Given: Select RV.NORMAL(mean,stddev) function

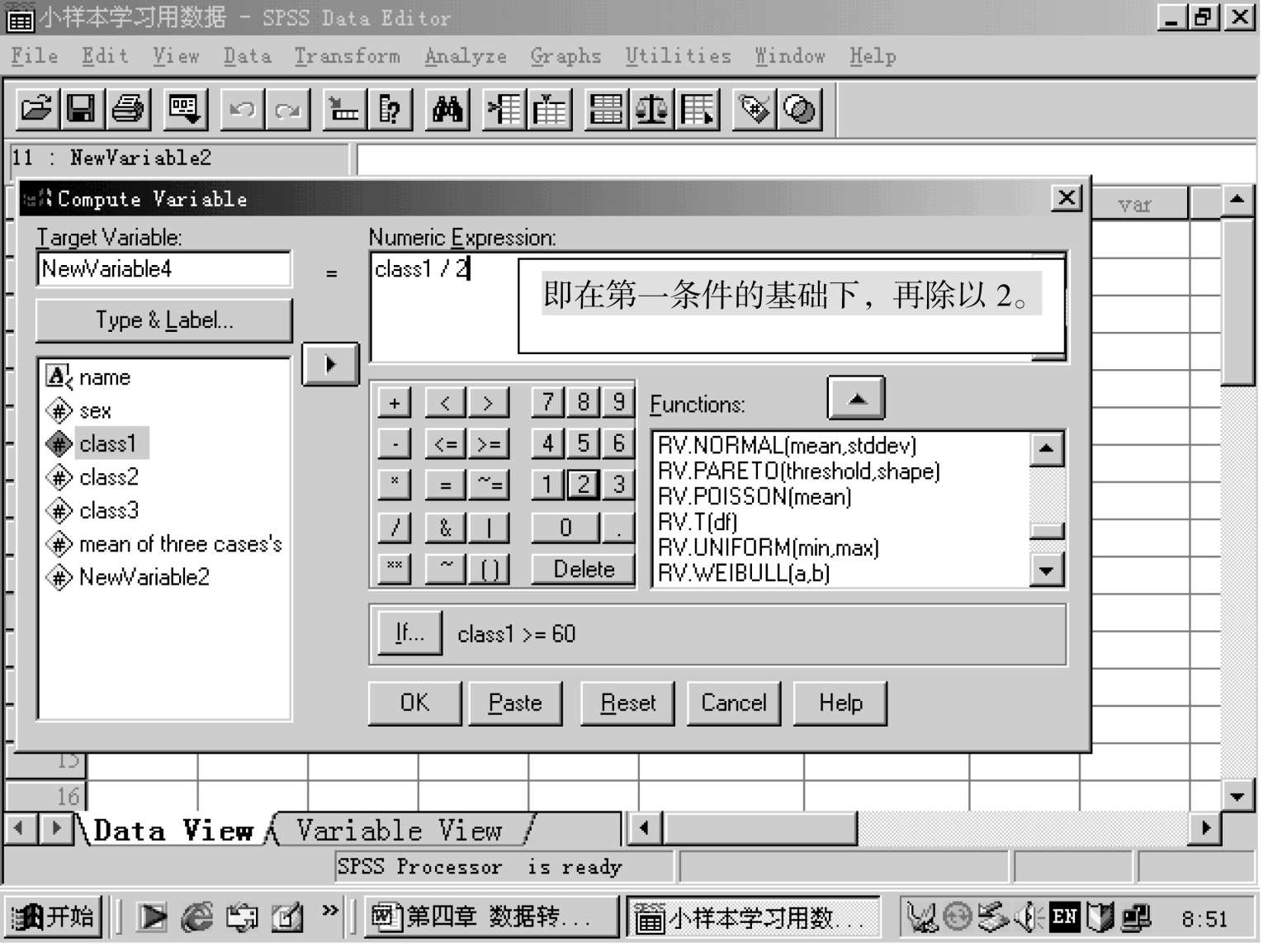Looking at the screenshot, I should (787, 446).
